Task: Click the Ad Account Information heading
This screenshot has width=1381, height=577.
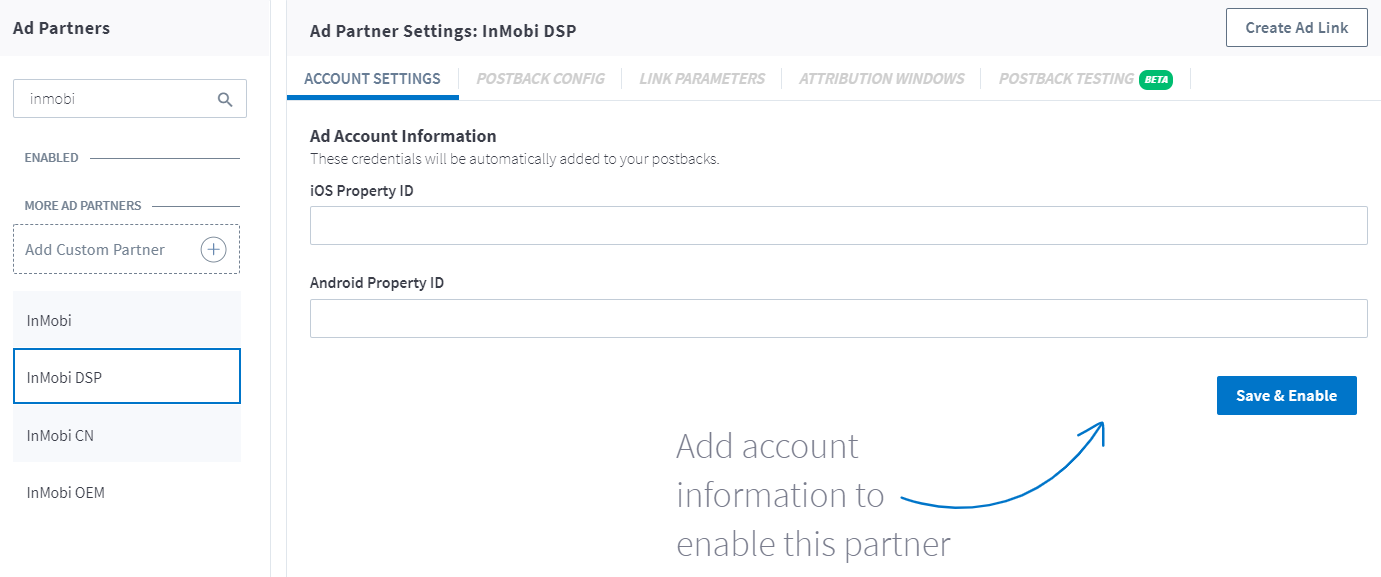Action: coord(403,136)
